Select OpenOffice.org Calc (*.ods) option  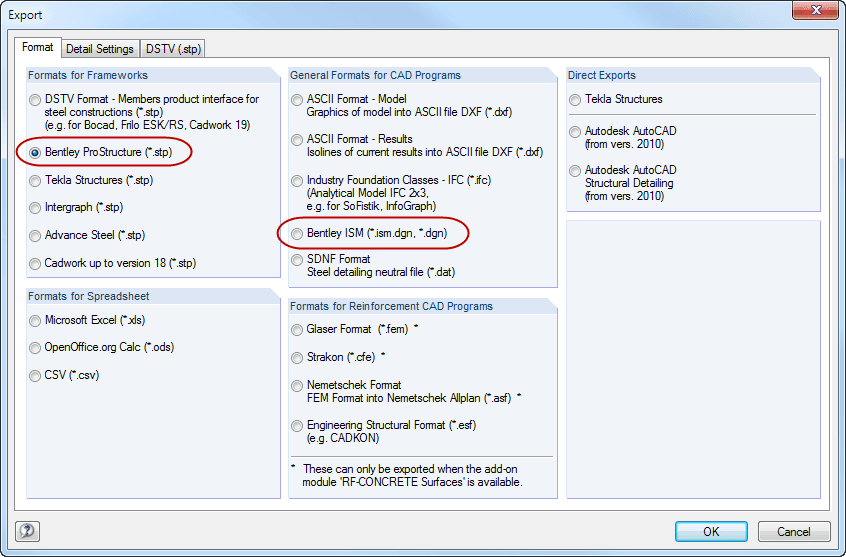pyautogui.click(x=35, y=348)
